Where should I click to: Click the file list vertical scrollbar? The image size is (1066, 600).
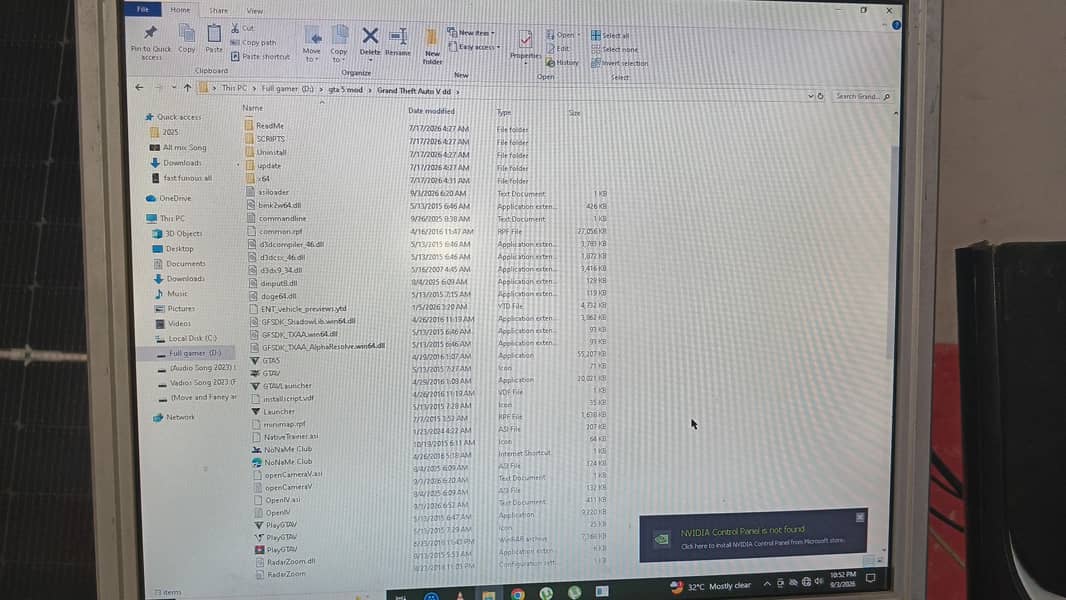tap(893, 251)
